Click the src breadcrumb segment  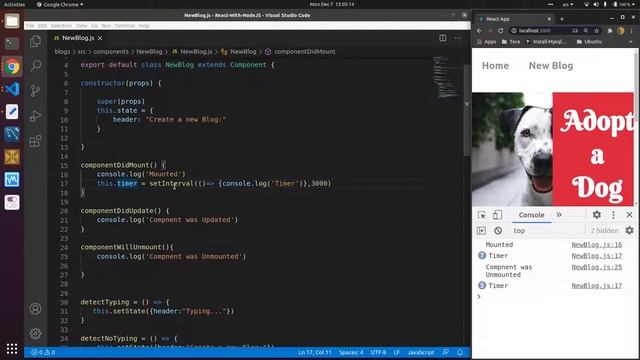point(82,52)
